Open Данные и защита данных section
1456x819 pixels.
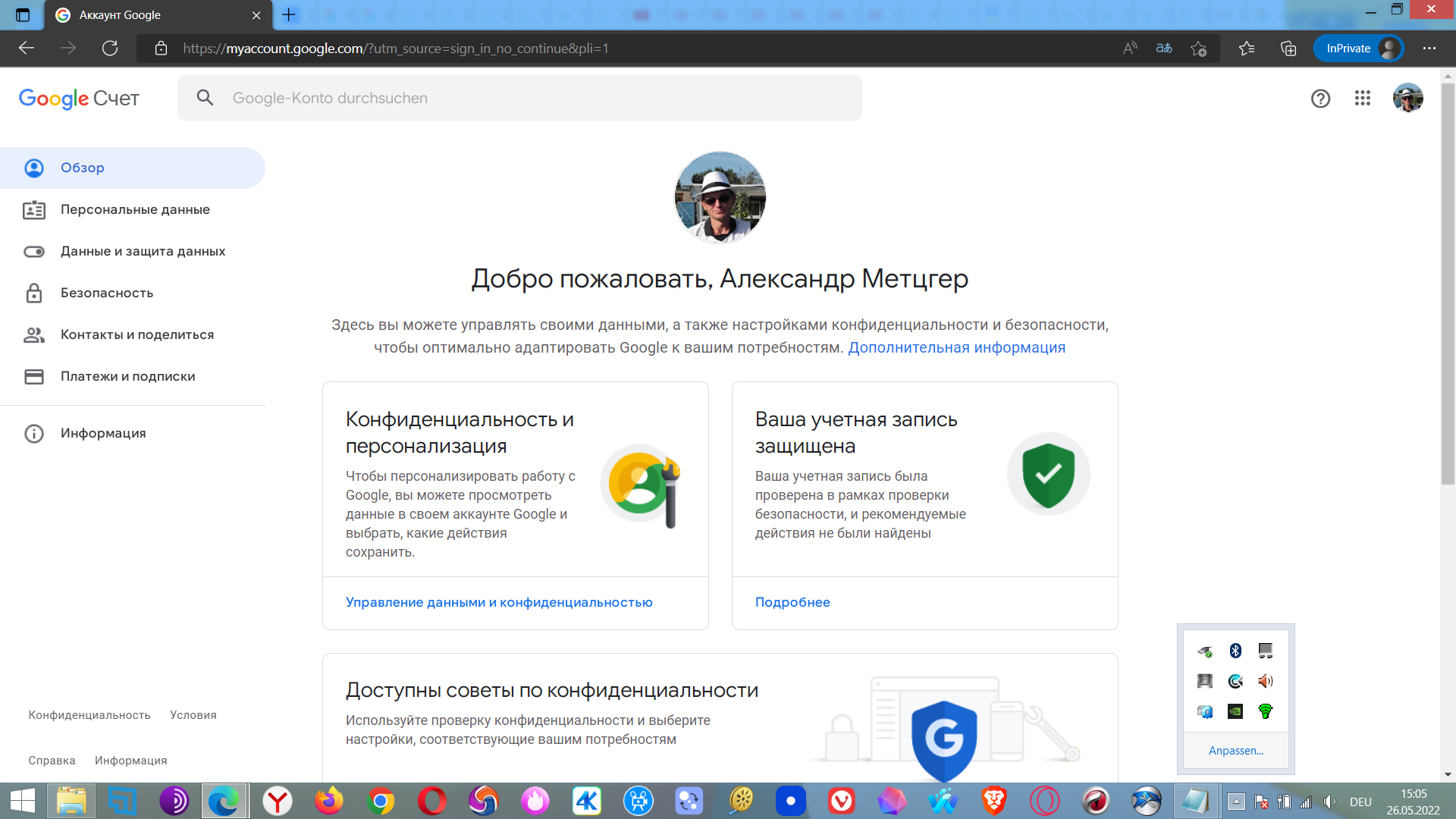[133, 251]
